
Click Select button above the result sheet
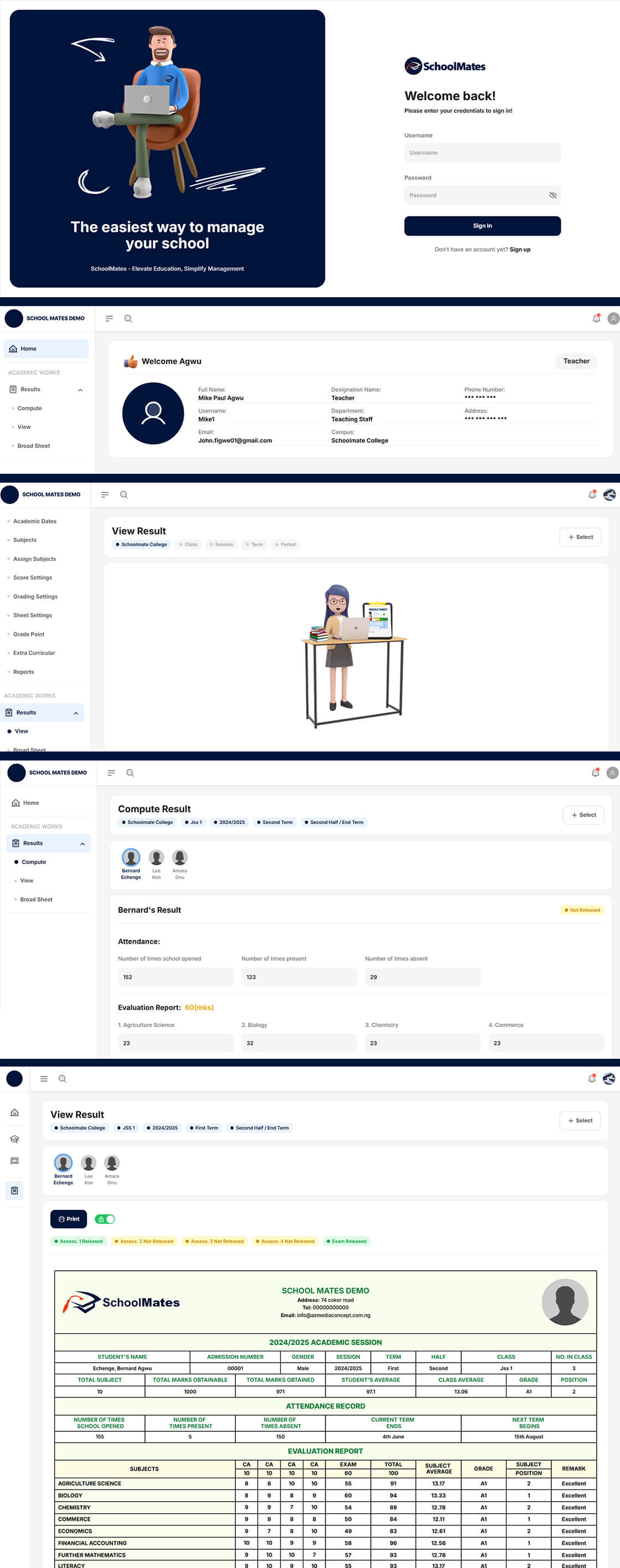coord(579,1121)
